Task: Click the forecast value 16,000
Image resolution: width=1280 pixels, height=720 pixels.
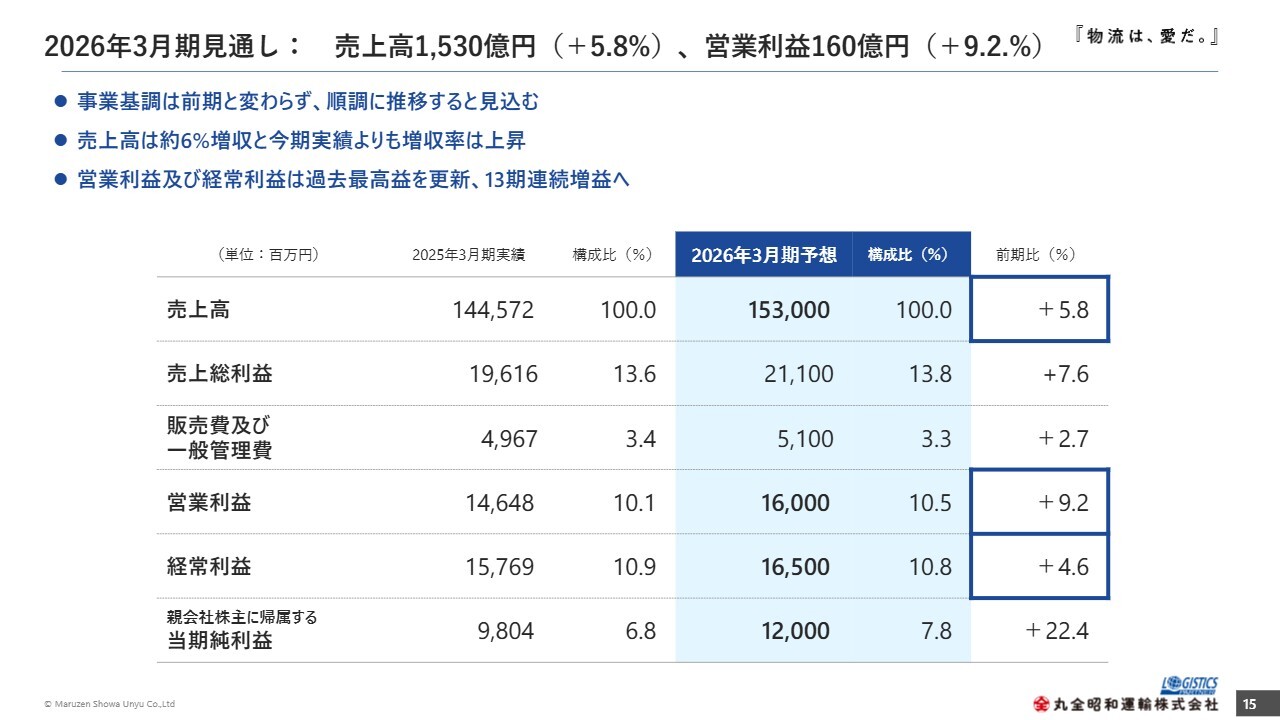Action: (795, 502)
